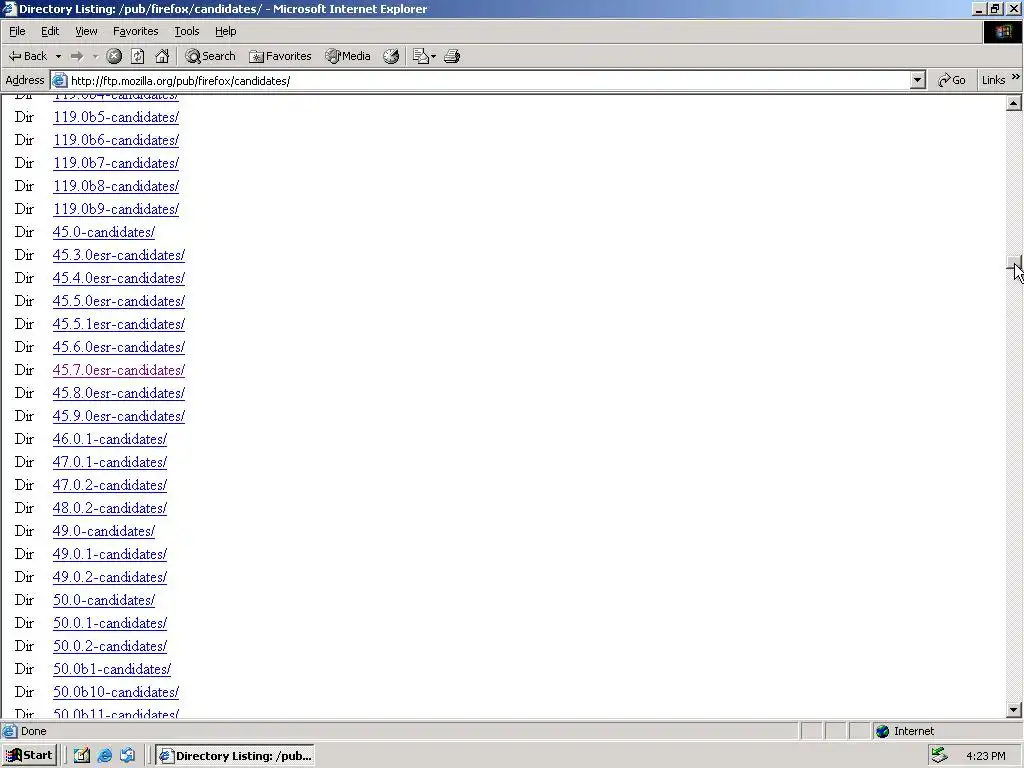This screenshot has height=768, width=1024.
Task: Open 119.0b5-candidates/ directory
Action: point(116,118)
